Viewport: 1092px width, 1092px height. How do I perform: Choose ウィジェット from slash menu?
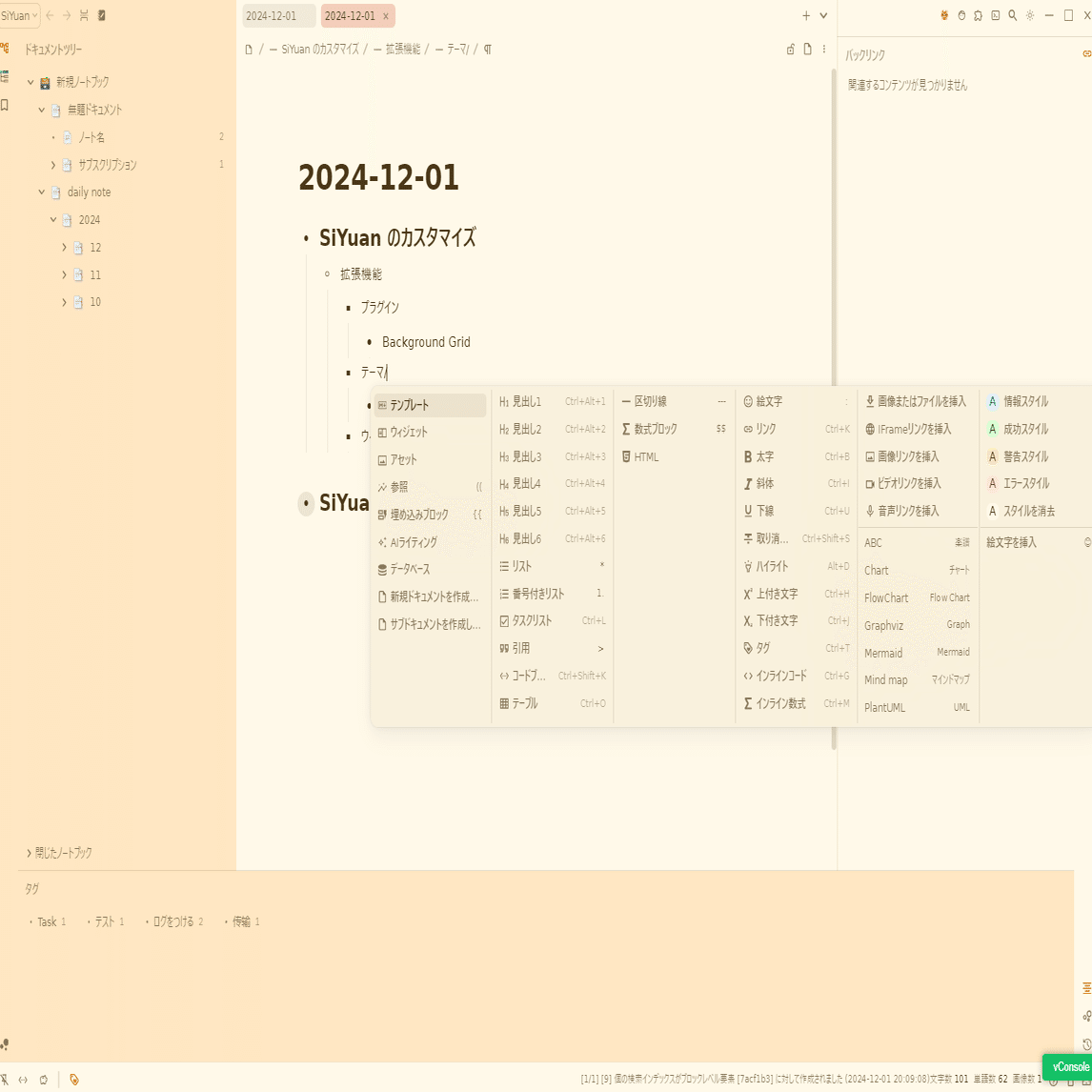pos(431,432)
